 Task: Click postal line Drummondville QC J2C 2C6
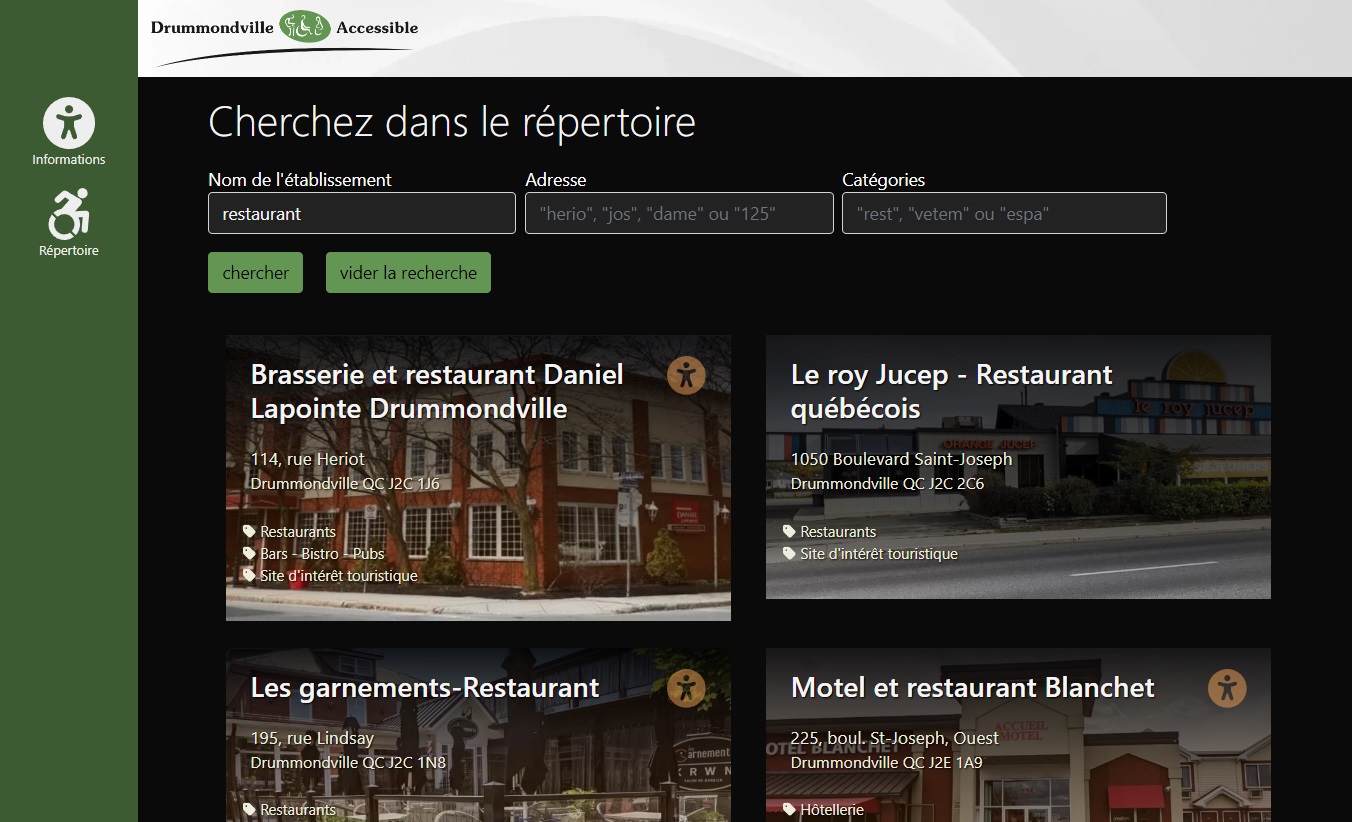[x=887, y=483]
